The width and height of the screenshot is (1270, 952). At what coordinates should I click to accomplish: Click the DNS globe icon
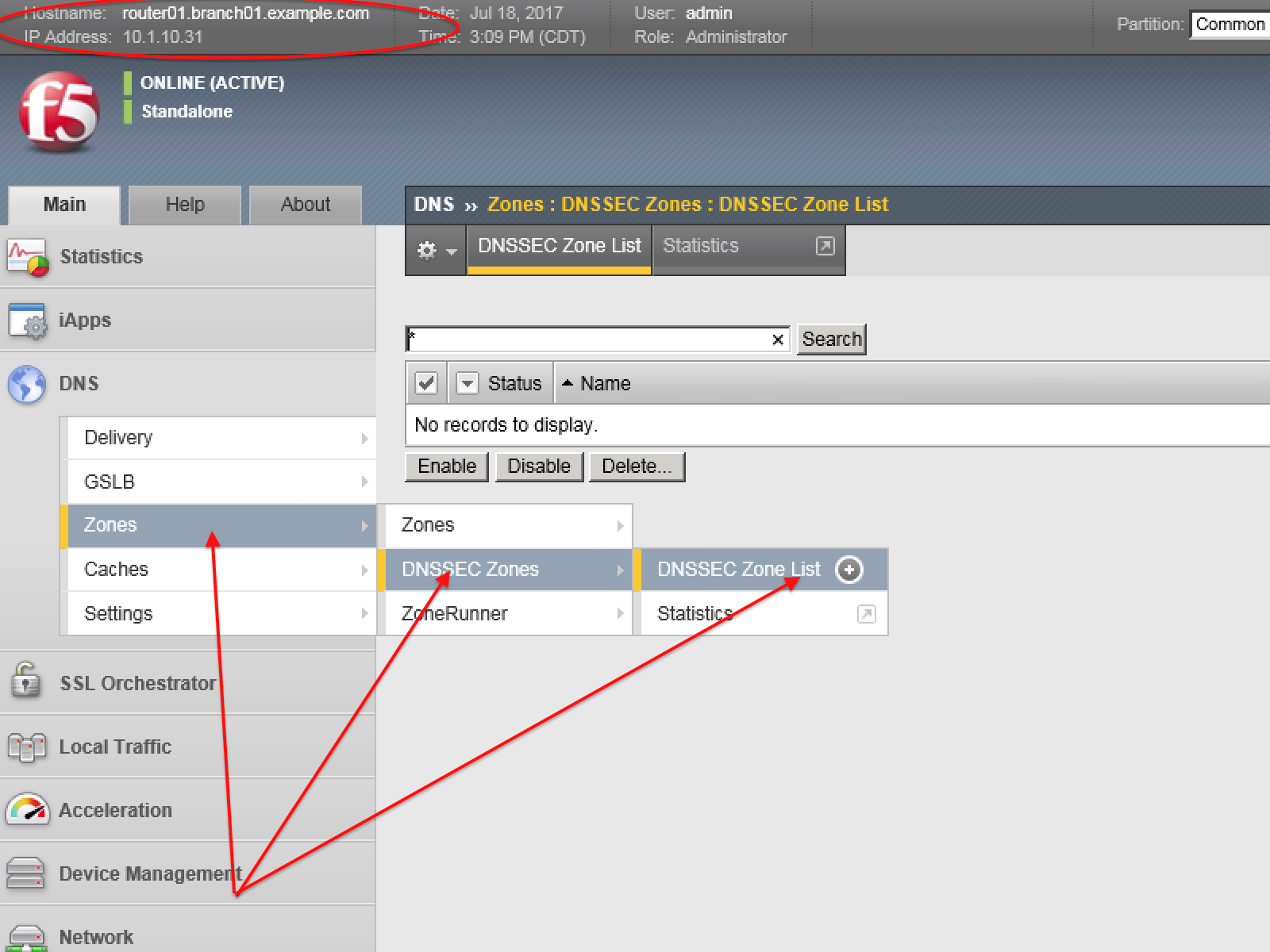point(27,384)
